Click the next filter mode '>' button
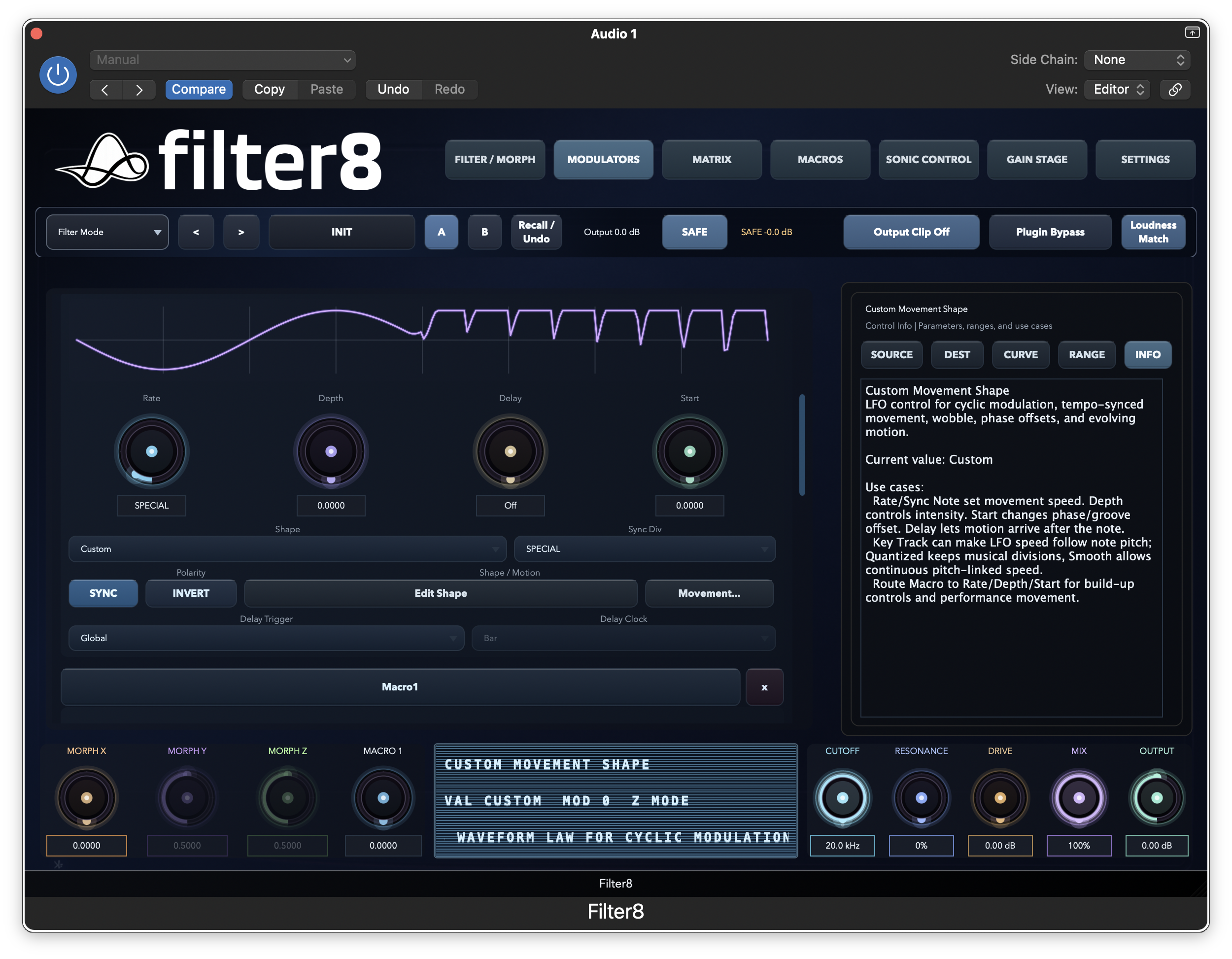This screenshot has width=1232, height=959. click(241, 232)
